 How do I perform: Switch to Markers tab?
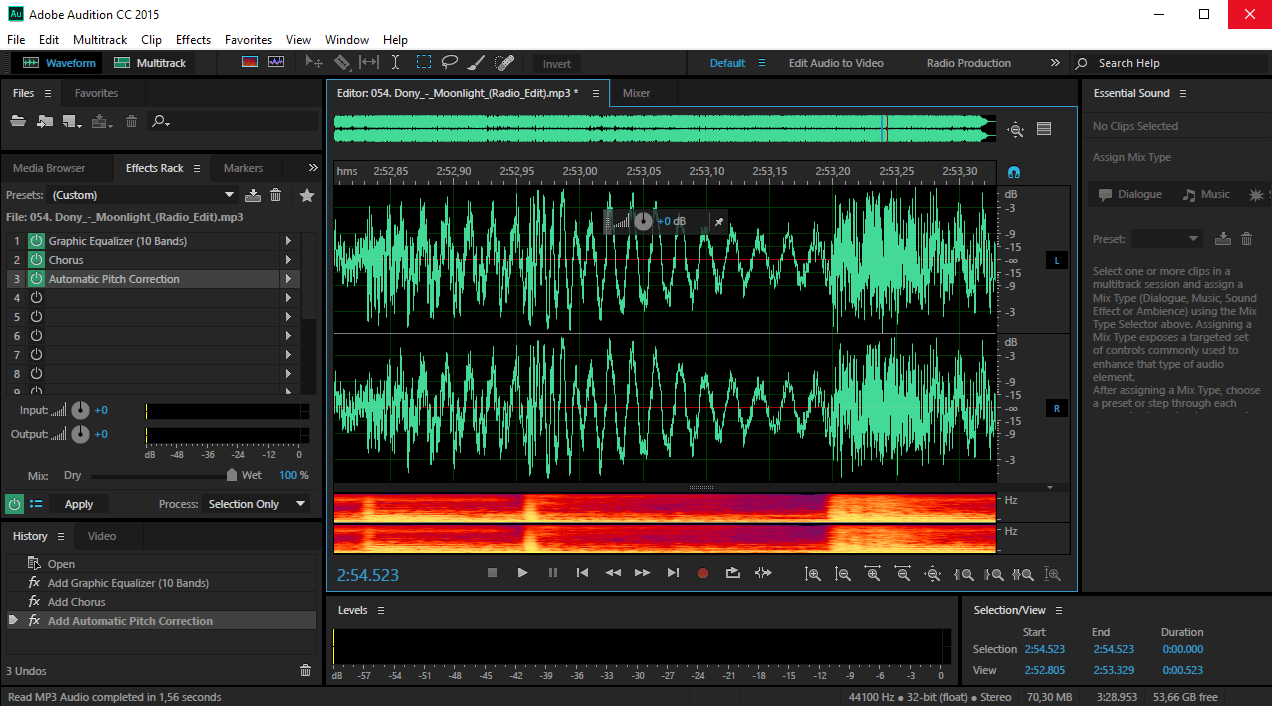pyautogui.click(x=243, y=168)
